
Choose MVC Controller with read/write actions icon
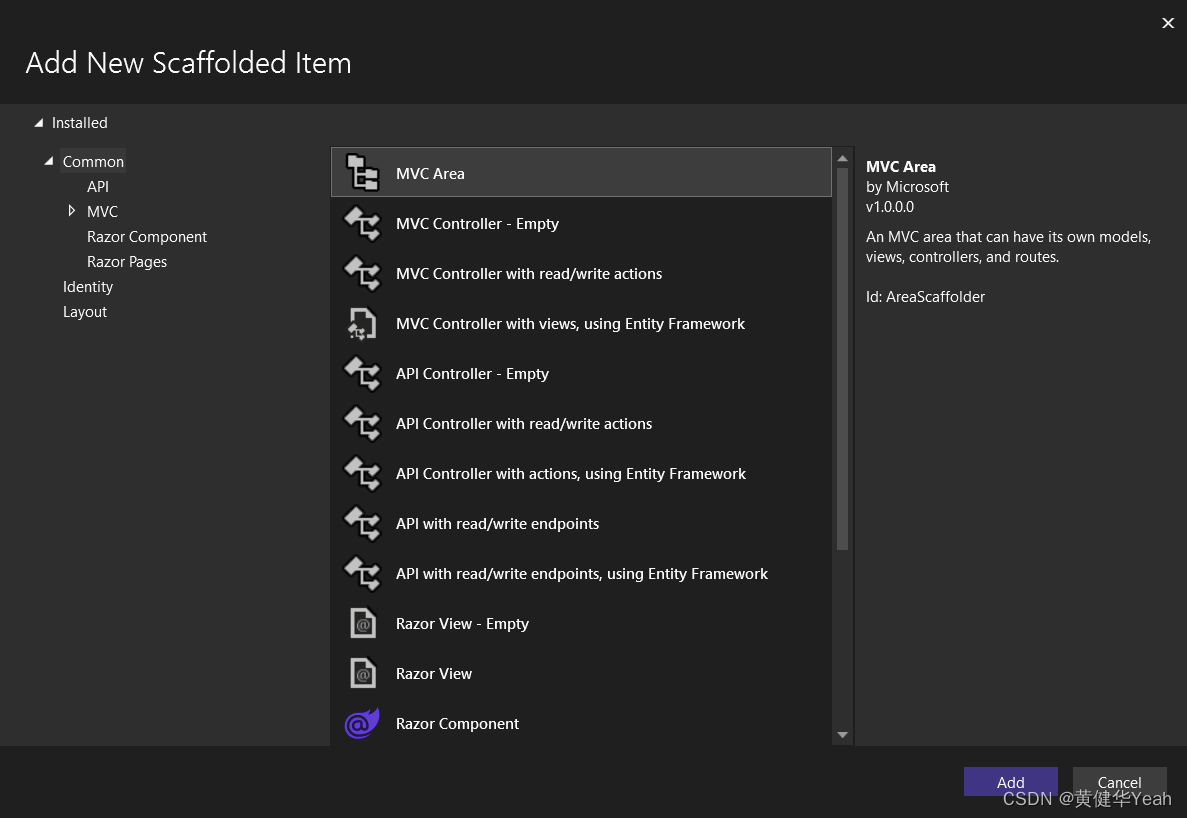pos(362,274)
